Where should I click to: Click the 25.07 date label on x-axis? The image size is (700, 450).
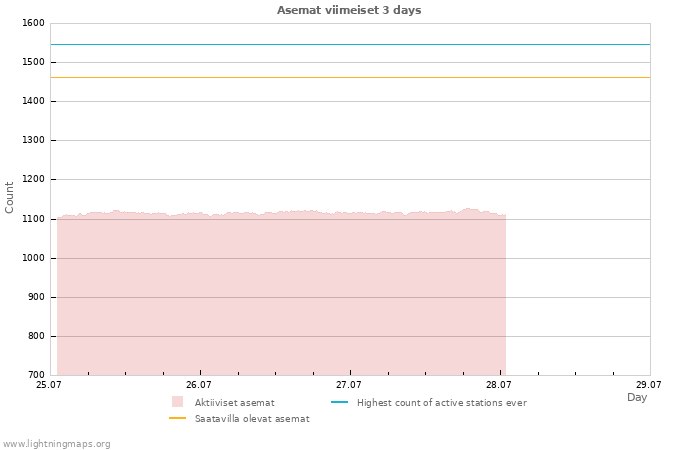coord(49,384)
